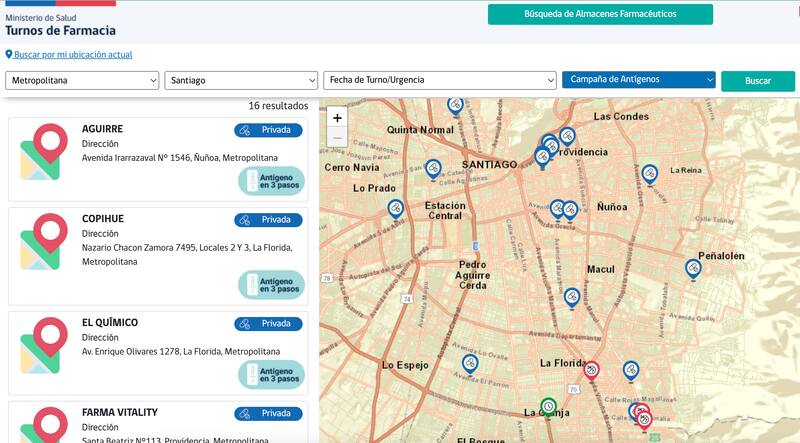The height and width of the screenshot is (443, 800).
Task: Click Antígeno en 3 pasos on AGUIRRE
Action: [x=271, y=181]
